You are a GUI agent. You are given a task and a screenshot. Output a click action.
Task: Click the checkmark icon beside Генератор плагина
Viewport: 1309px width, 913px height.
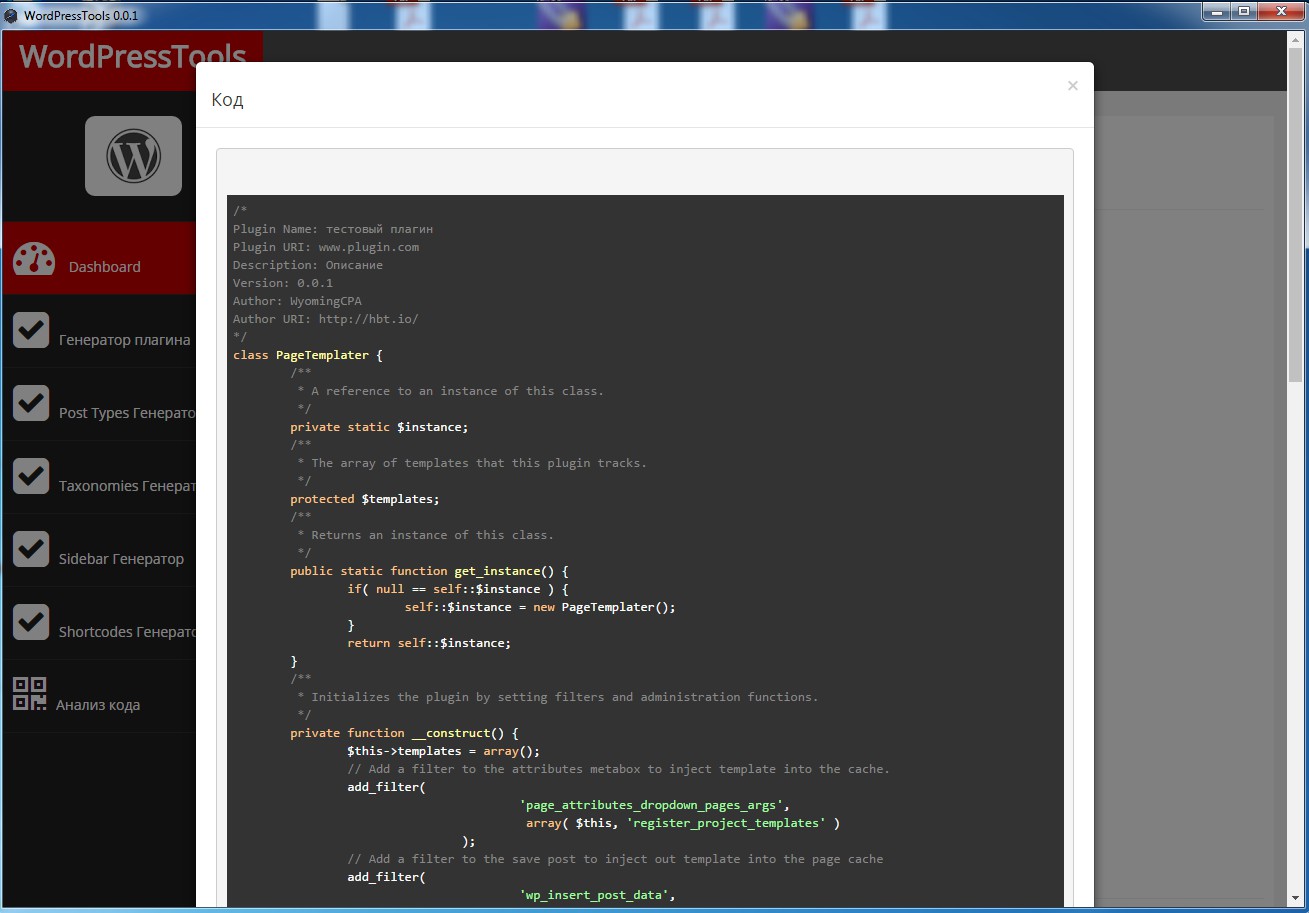tap(31, 330)
